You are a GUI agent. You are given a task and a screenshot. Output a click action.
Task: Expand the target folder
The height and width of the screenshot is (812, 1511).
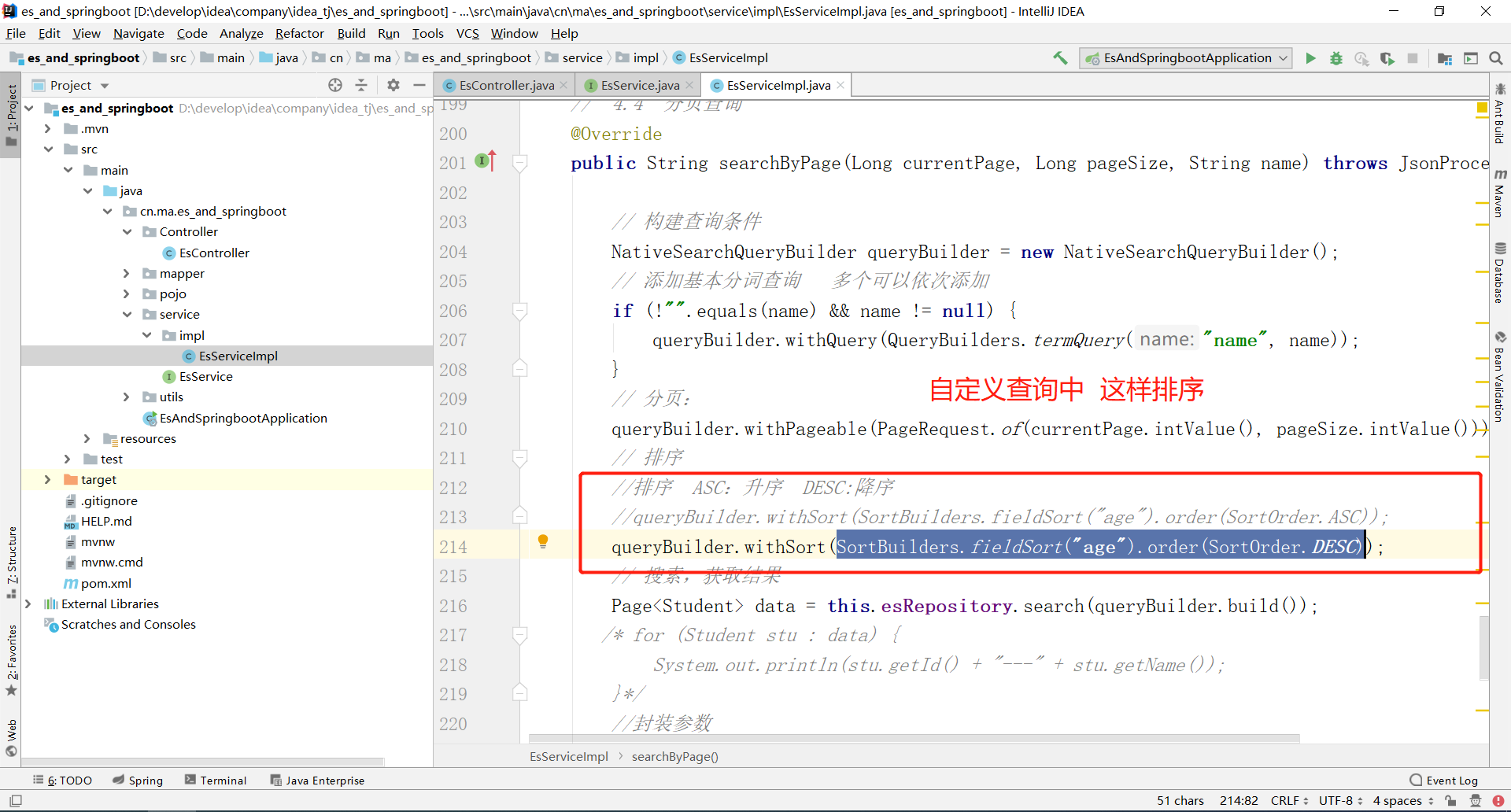click(x=48, y=479)
